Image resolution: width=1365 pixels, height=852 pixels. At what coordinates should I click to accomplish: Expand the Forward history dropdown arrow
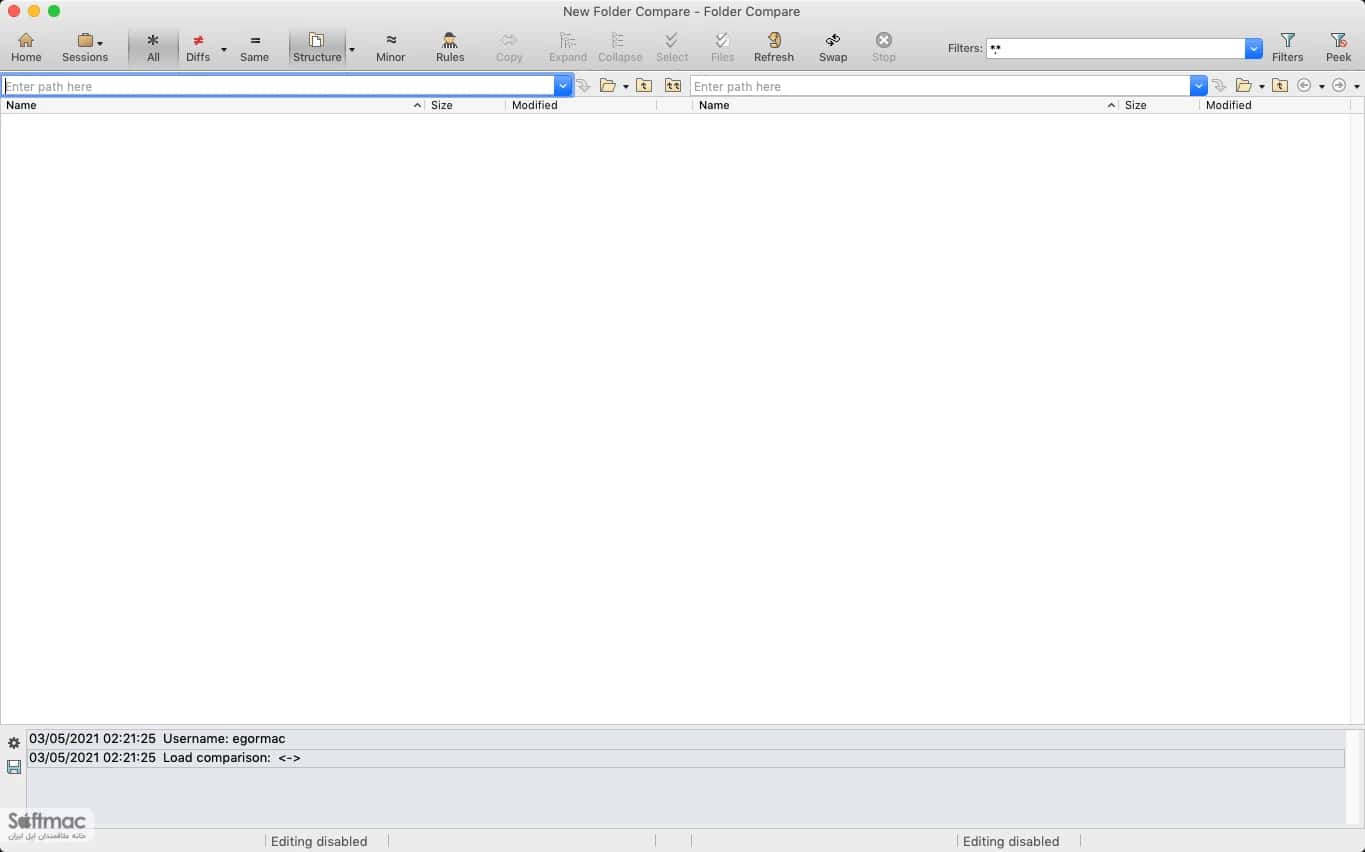pyautogui.click(x=1357, y=87)
